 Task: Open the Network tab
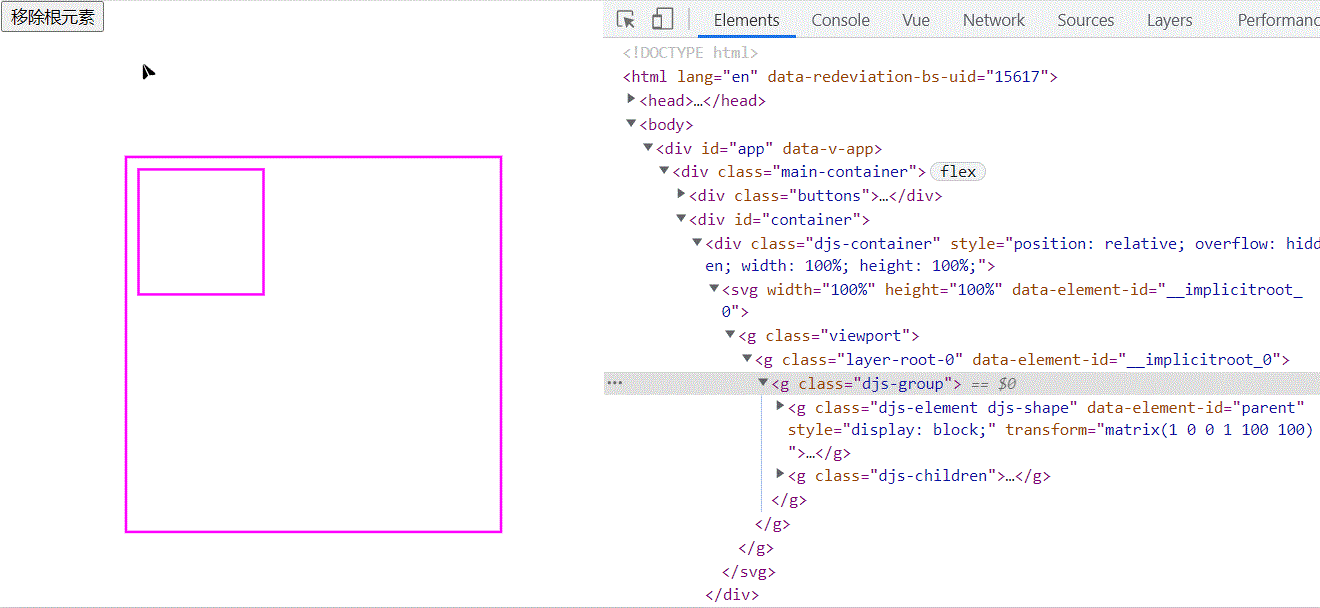pos(993,19)
